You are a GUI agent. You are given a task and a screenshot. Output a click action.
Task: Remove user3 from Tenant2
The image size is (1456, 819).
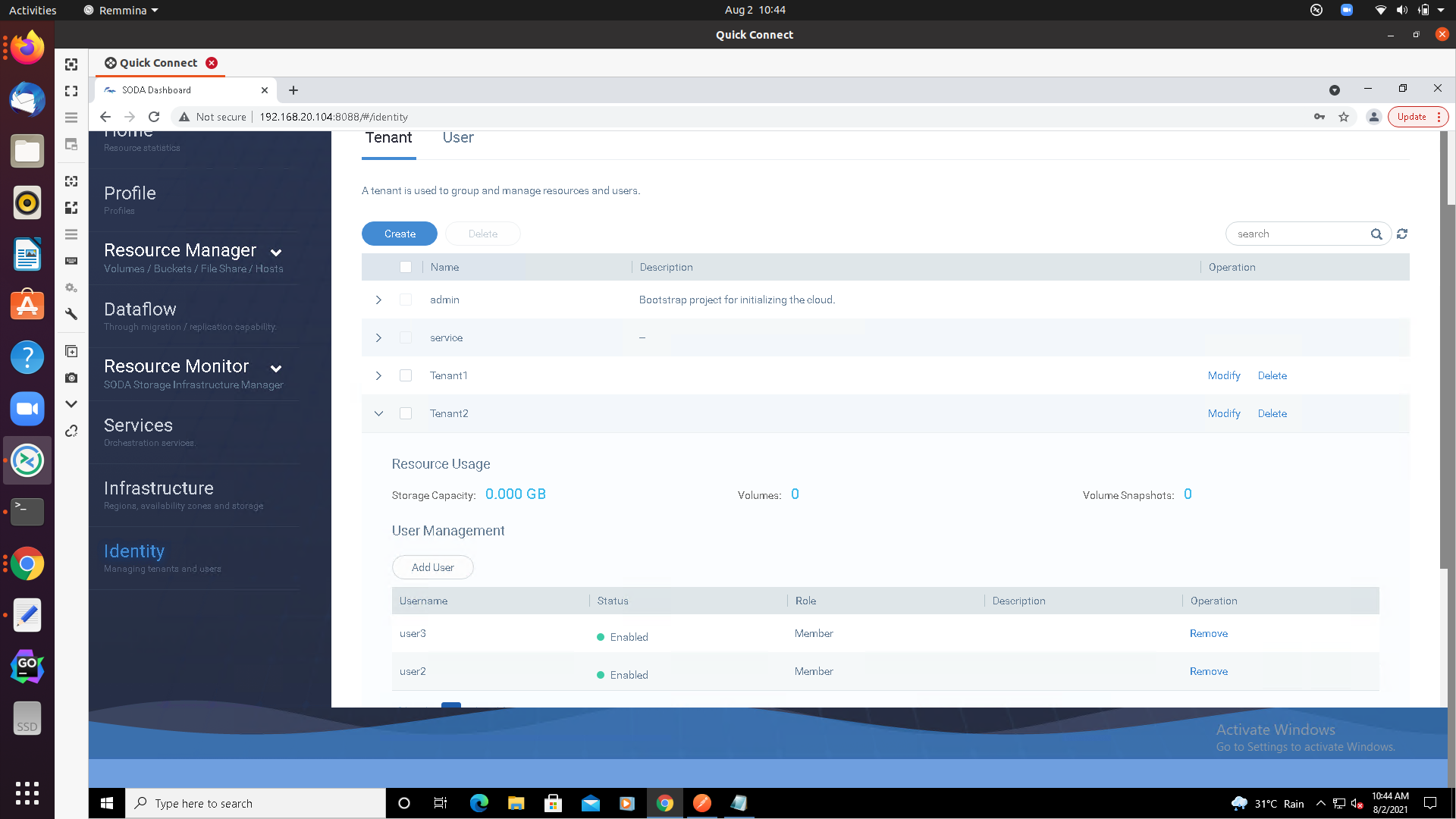tap(1209, 633)
